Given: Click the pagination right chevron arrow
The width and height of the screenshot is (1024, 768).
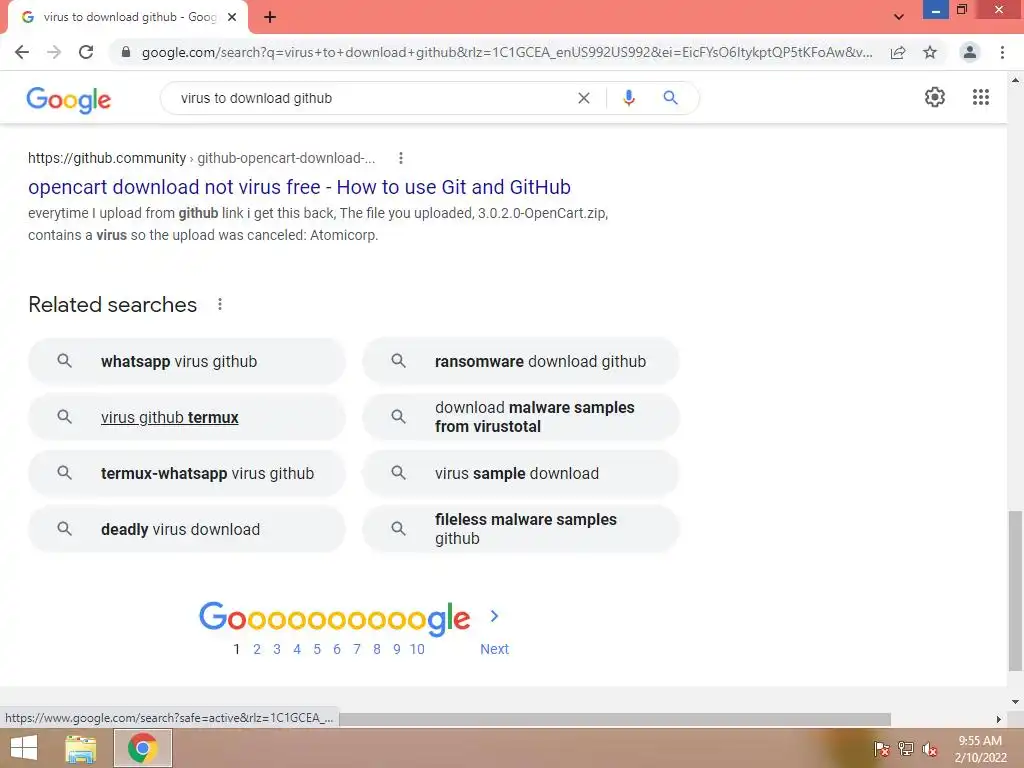Looking at the screenshot, I should (494, 616).
